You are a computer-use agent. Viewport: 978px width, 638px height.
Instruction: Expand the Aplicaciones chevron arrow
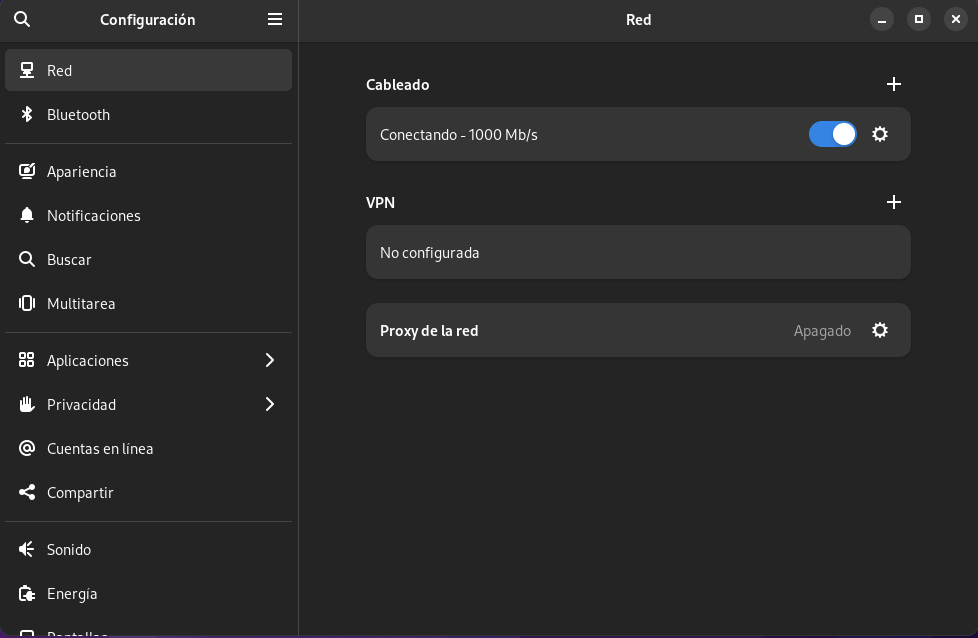[269, 361]
